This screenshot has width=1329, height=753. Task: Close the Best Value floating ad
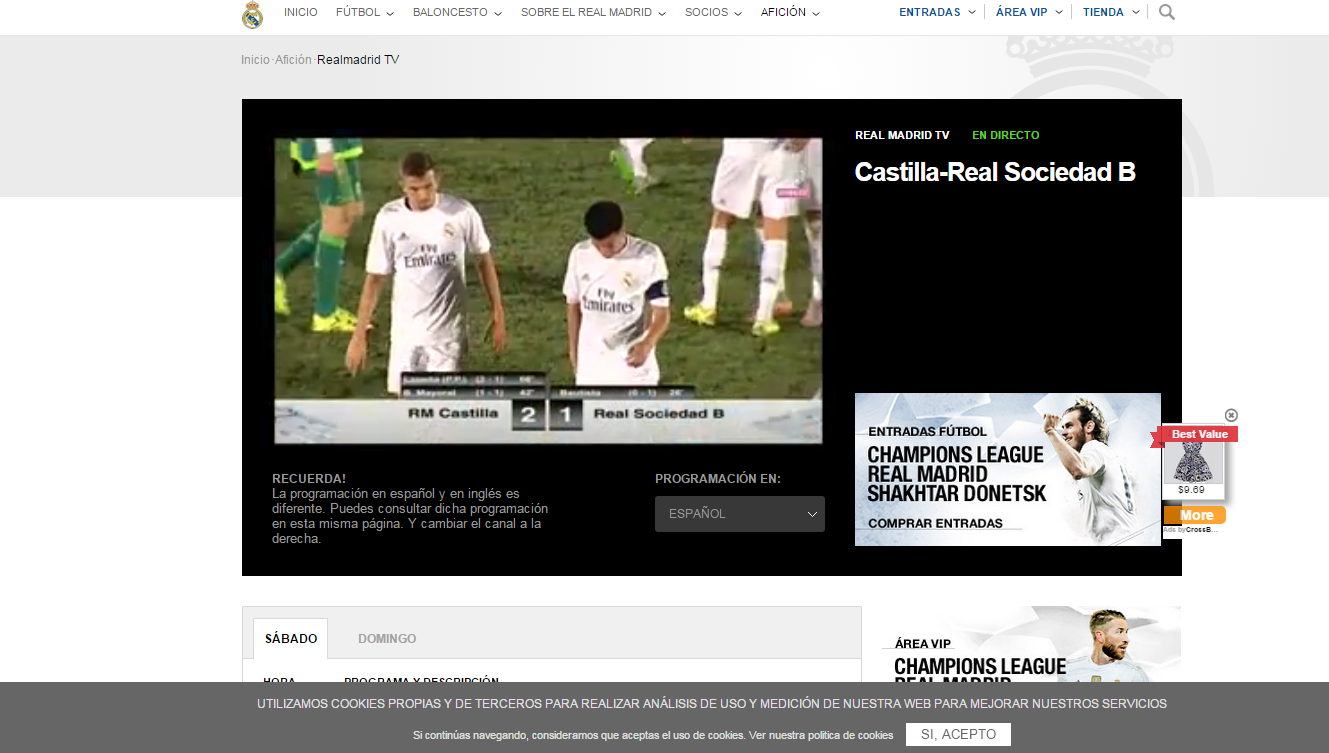[1231, 415]
